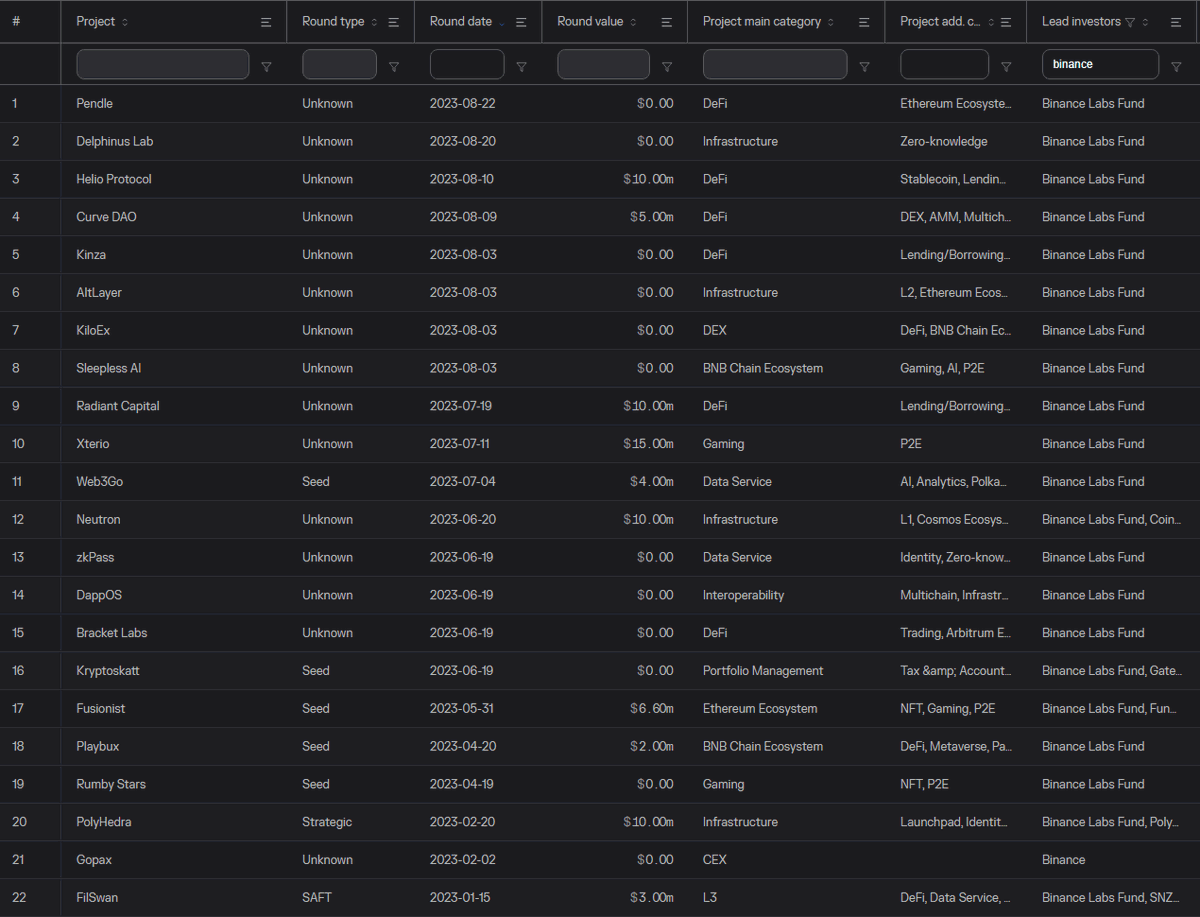Select the Radiant Capital project cell
Screen dimensions: 1200x917
(174, 406)
